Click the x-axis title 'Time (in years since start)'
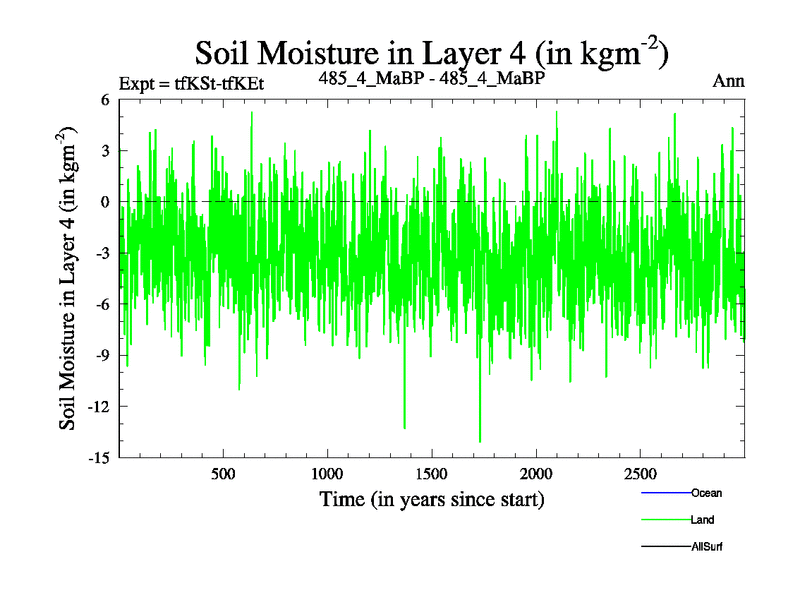This screenshot has width=800, height=600. point(431,498)
